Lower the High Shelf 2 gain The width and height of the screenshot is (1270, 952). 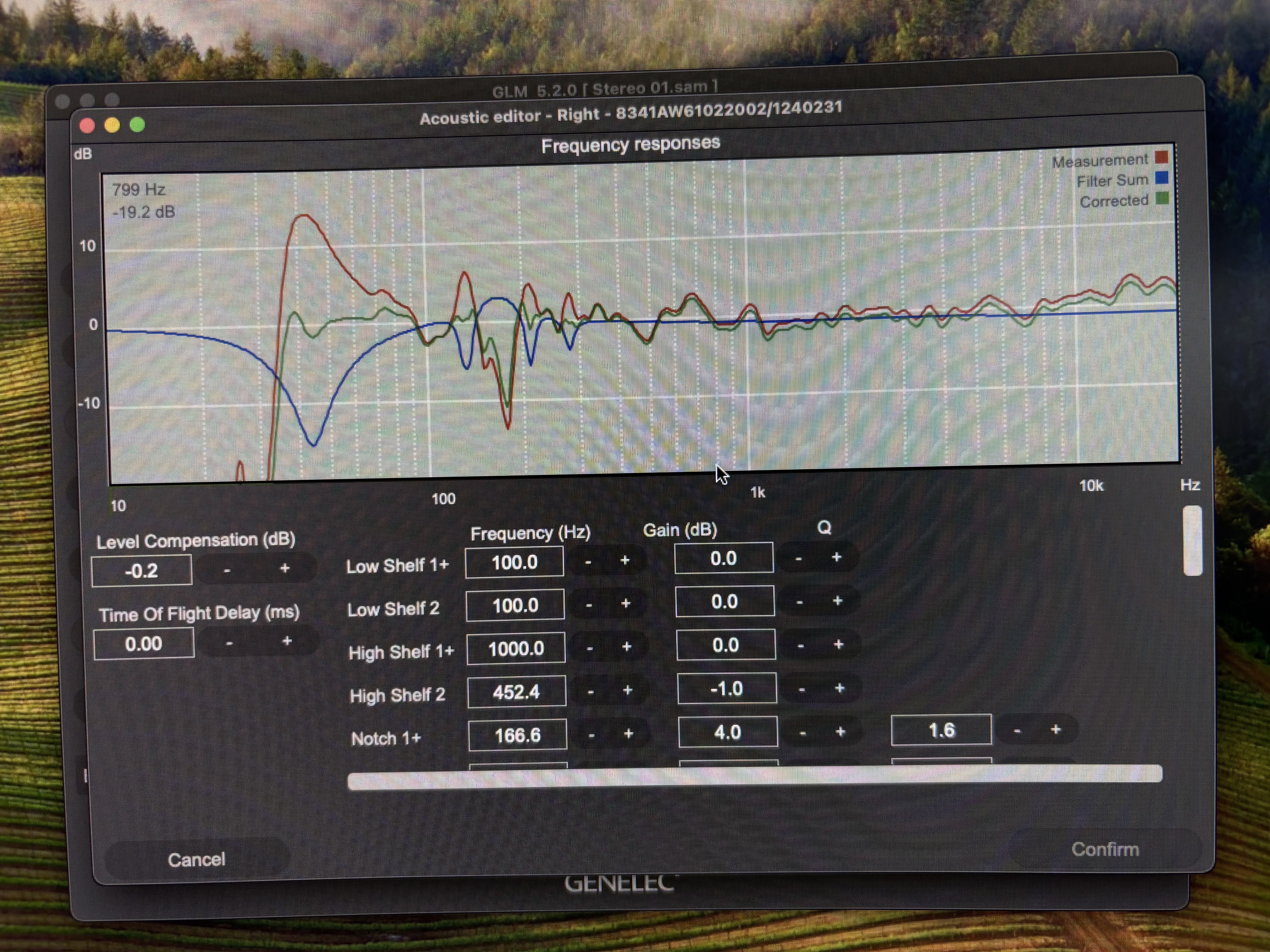tap(802, 689)
